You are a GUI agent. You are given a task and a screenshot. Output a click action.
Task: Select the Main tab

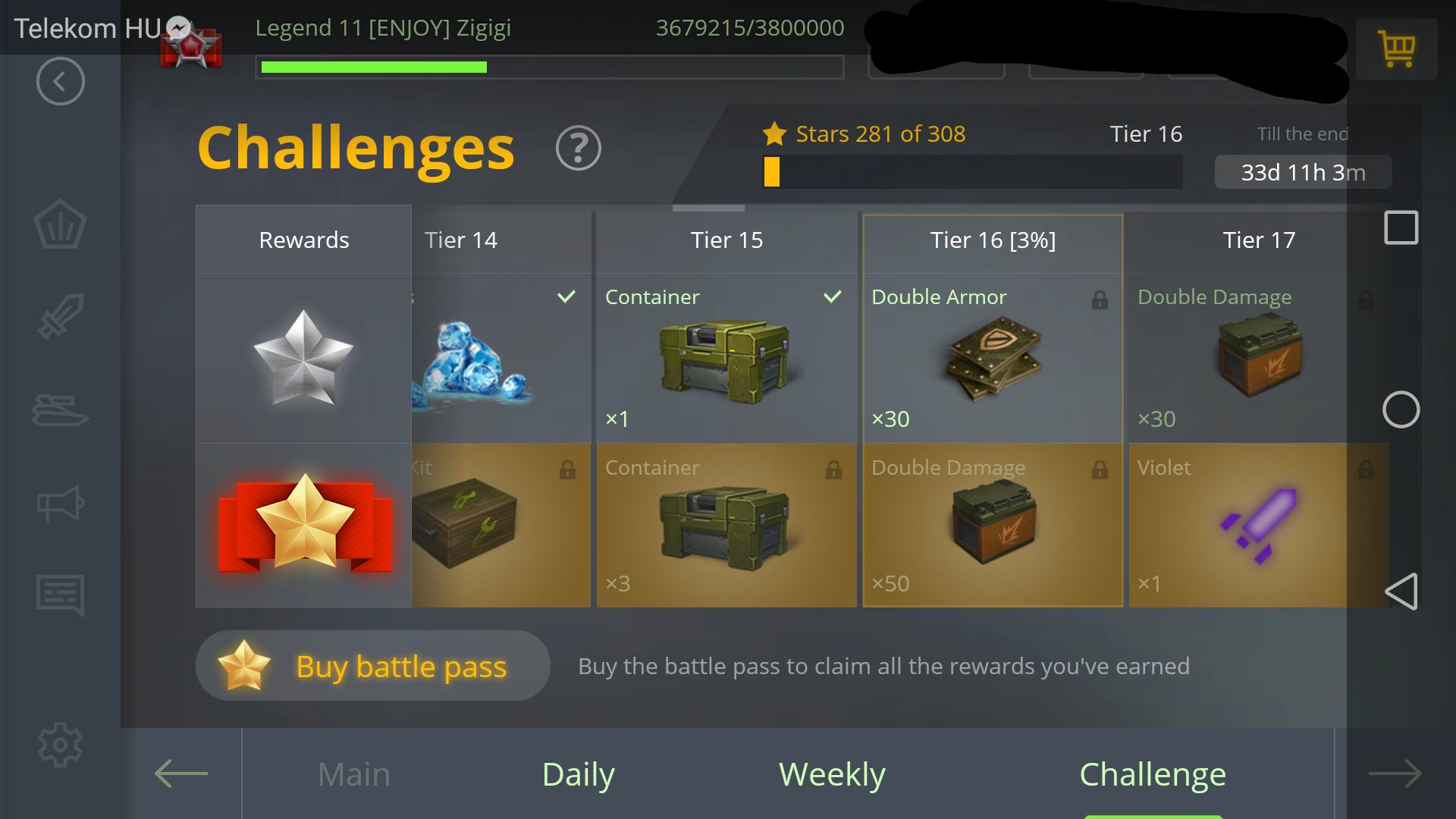[x=353, y=774]
